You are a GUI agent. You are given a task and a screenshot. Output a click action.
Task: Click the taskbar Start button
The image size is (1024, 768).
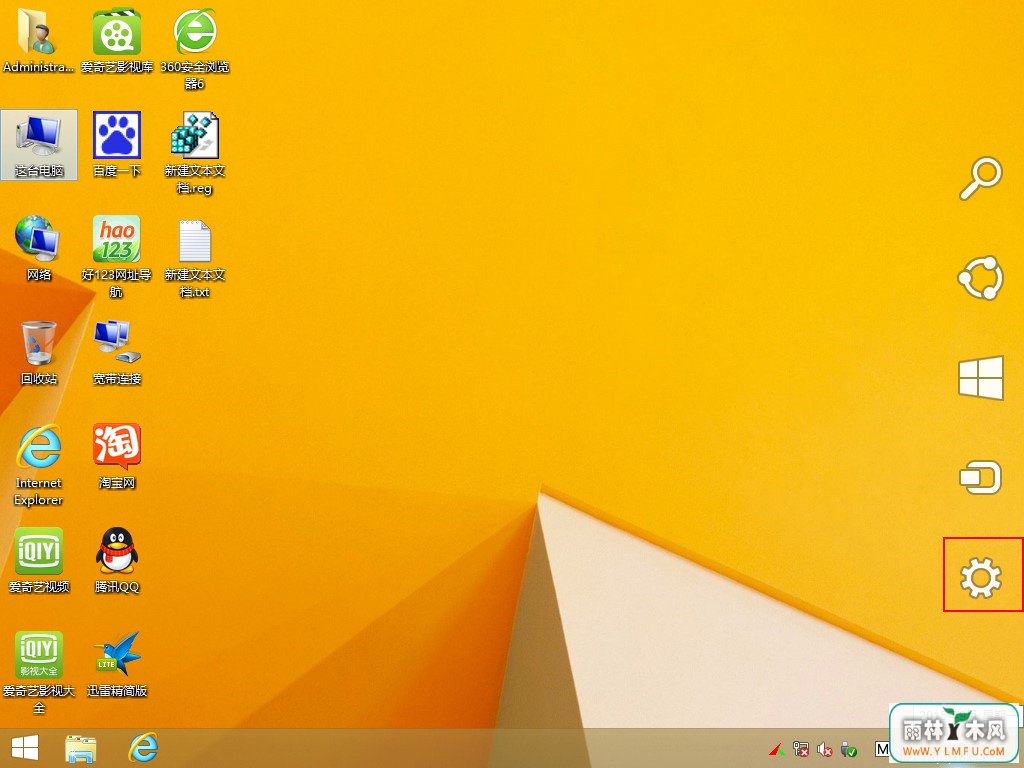[x=25, y=748]
